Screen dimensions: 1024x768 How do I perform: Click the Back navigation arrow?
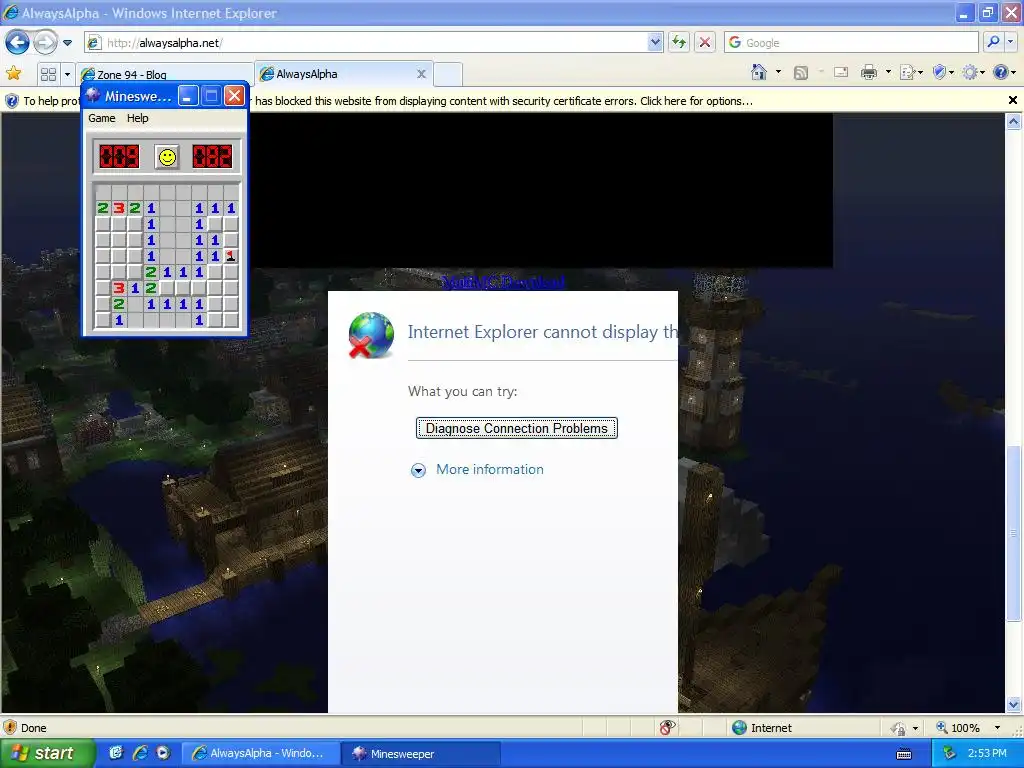click(17, 43)
